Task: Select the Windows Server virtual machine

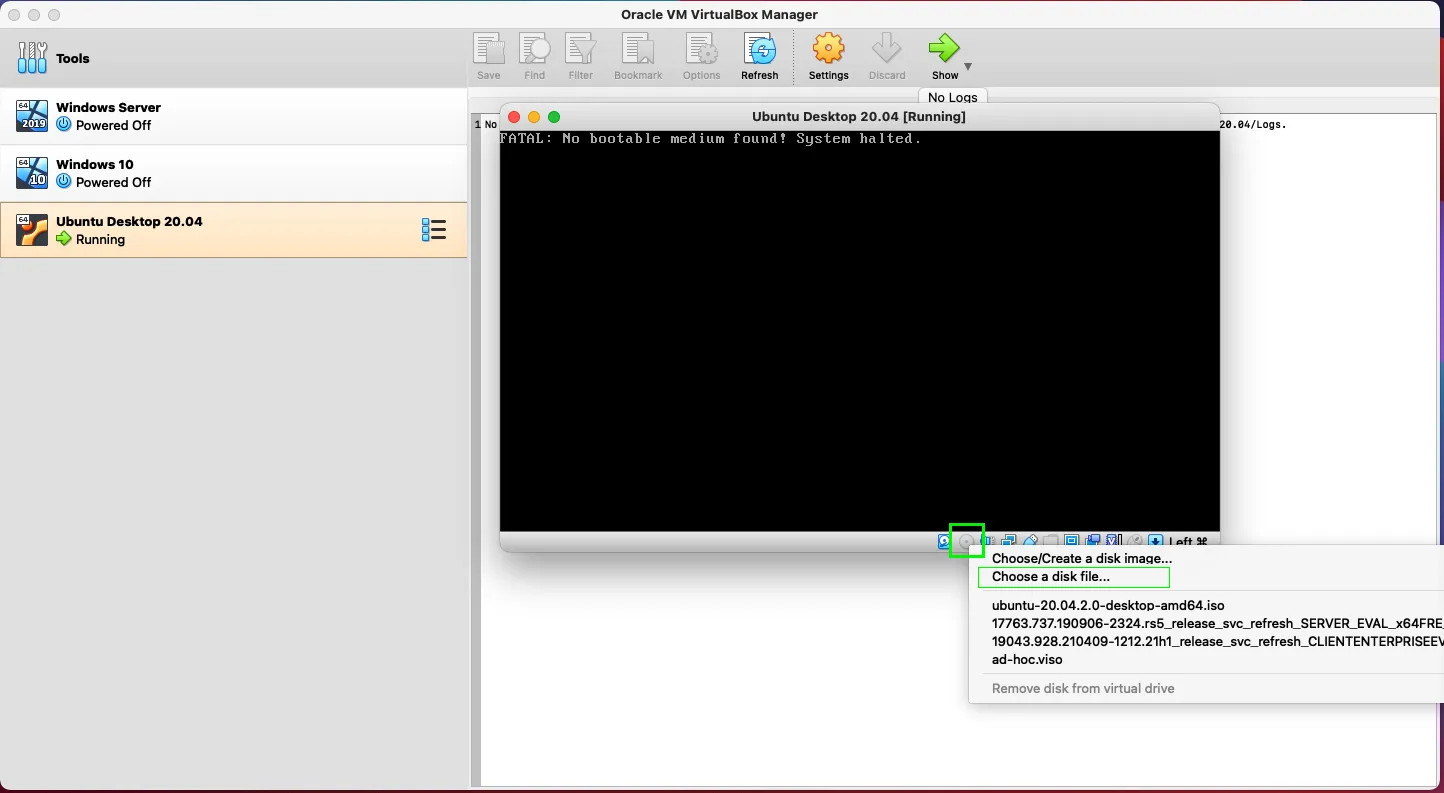Action: point(234,116)
